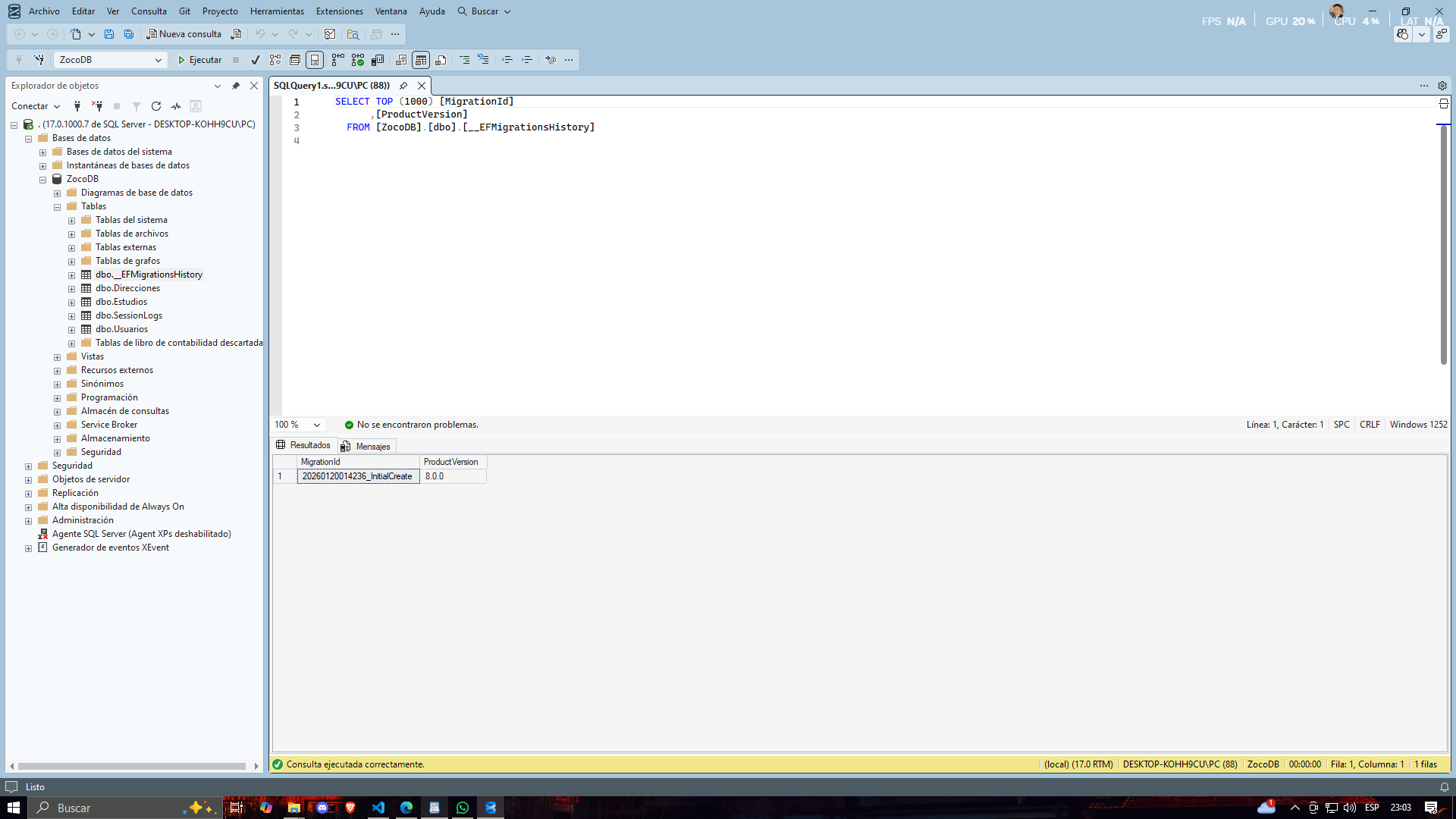The height and width of the screenshot is (819, 1456).
Task: Open the Proyecto menu
Action: (x=220, y=11)
